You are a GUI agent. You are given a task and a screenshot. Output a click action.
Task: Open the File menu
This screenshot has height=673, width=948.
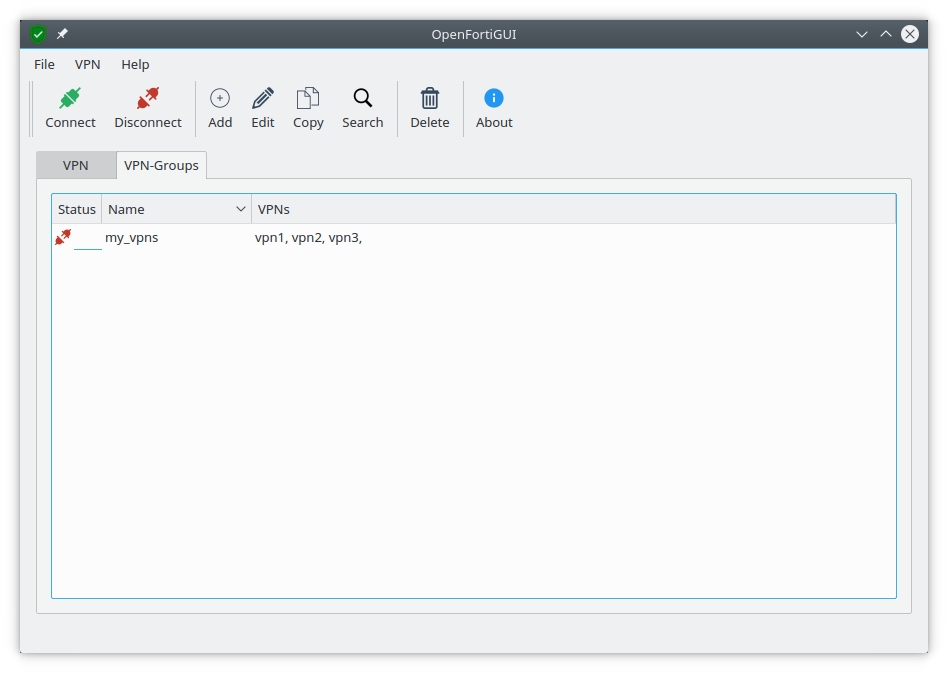coord(44,64)
